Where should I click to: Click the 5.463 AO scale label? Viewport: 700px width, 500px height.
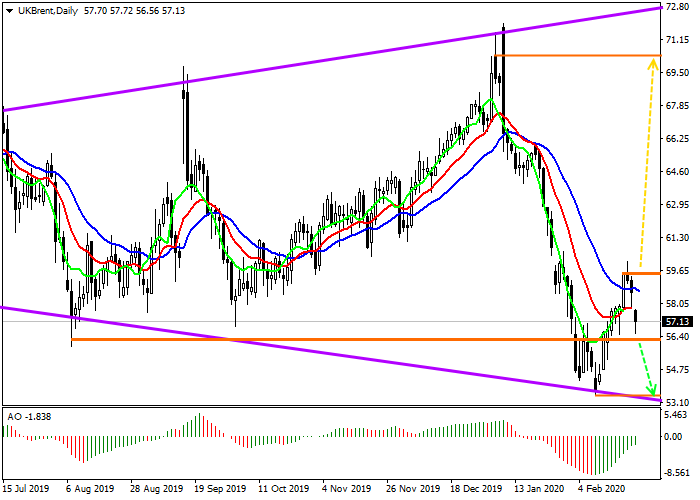[677, 414]
